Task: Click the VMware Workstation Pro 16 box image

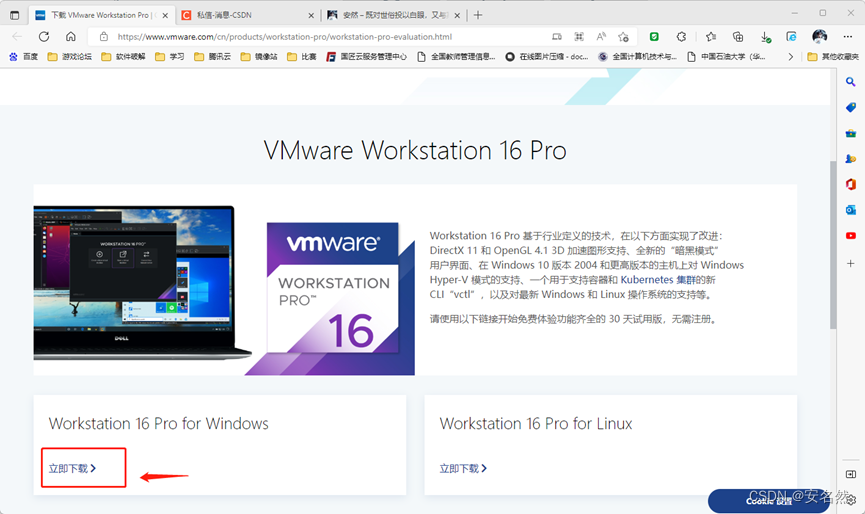Action: (x=332, y=298)
